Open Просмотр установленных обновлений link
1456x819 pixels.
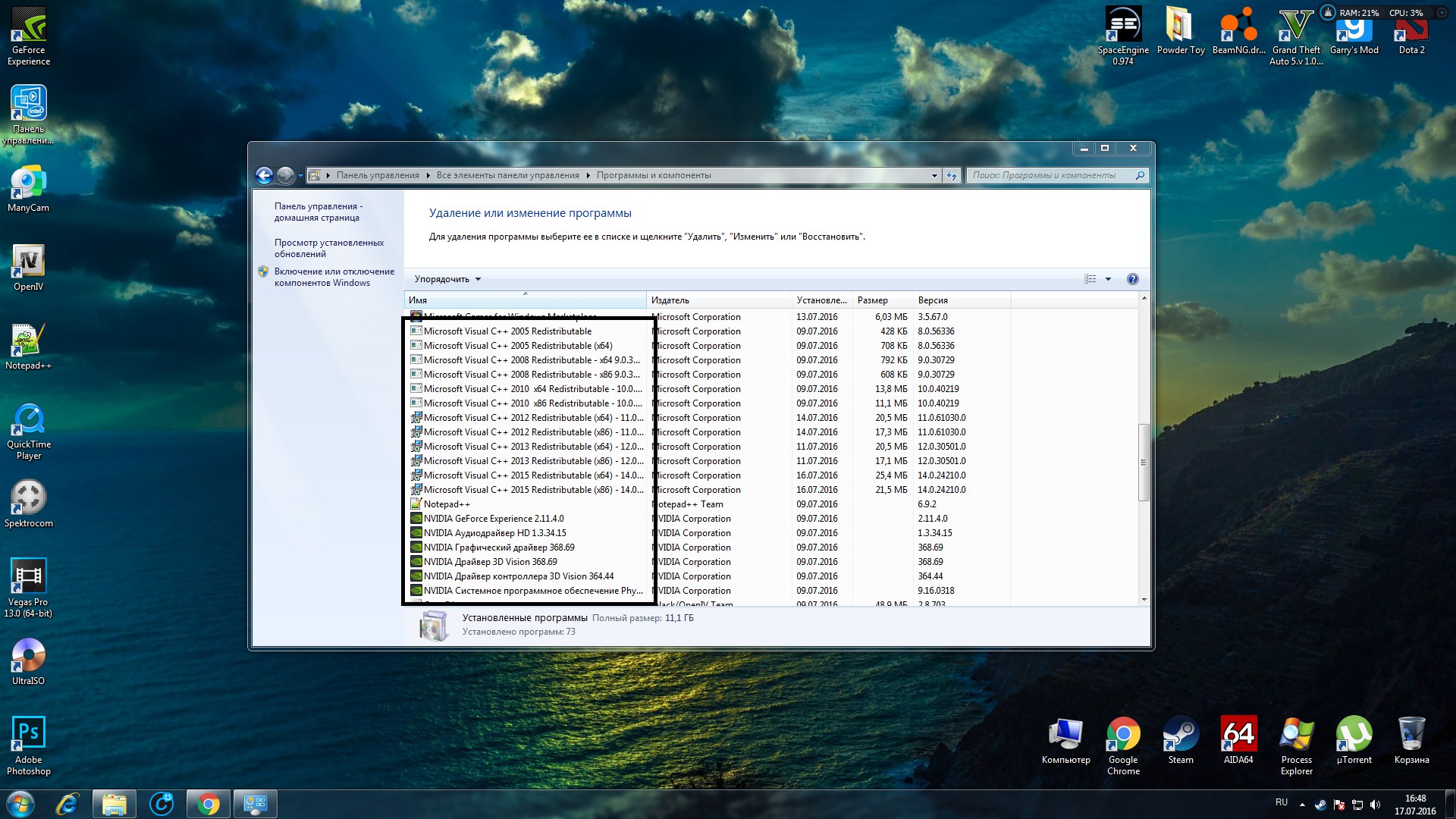(329, 248)
